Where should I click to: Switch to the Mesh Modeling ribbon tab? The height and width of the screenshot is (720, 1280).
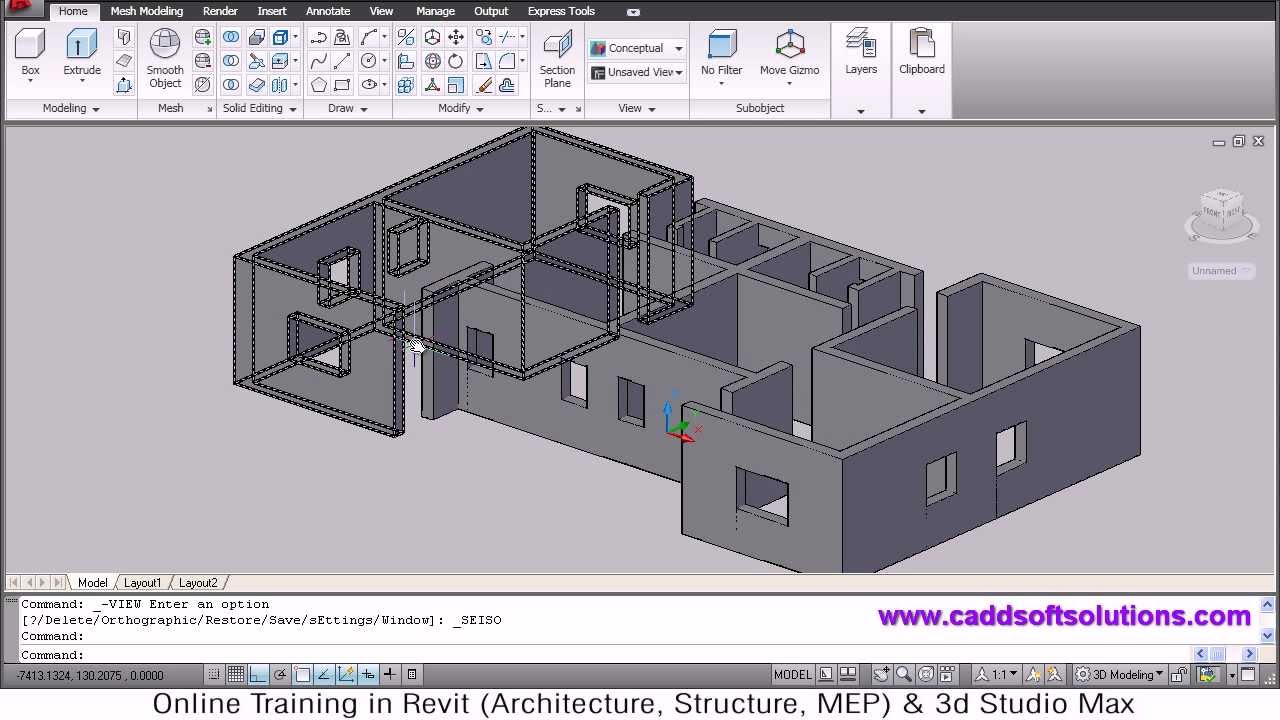click(146, 11)
